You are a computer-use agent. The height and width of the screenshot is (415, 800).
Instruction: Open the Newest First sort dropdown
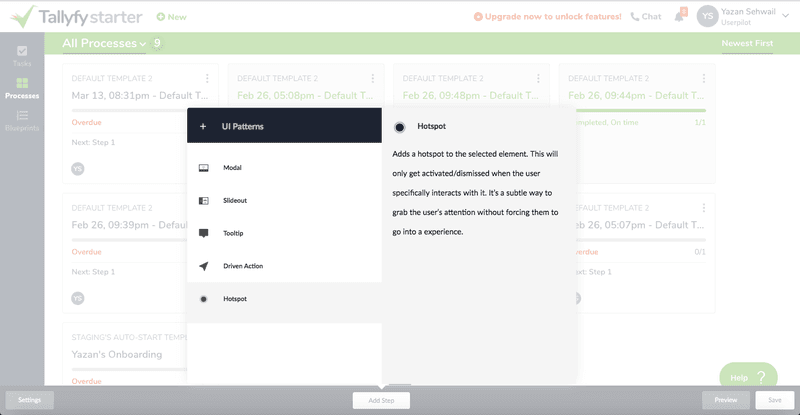747,44
